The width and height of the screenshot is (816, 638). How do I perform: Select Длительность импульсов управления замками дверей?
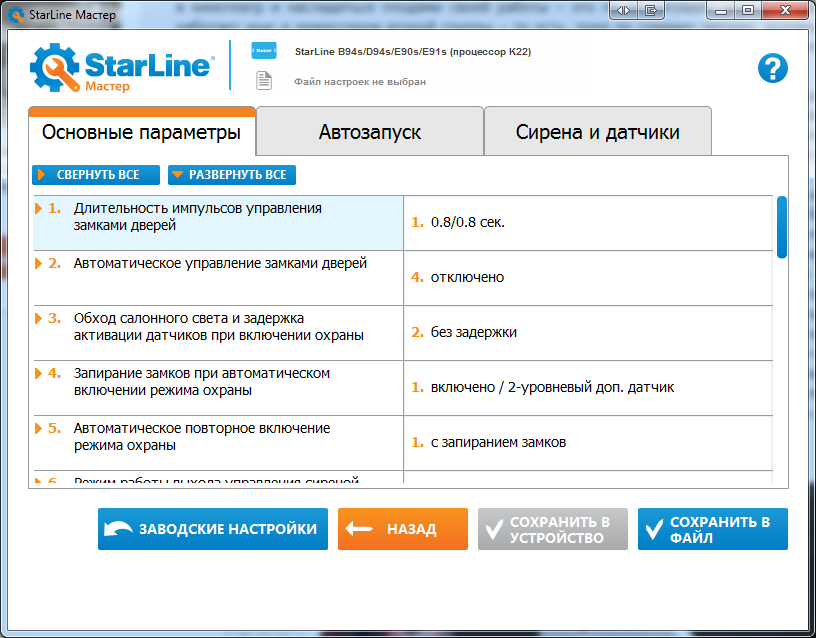click(219, 223)
